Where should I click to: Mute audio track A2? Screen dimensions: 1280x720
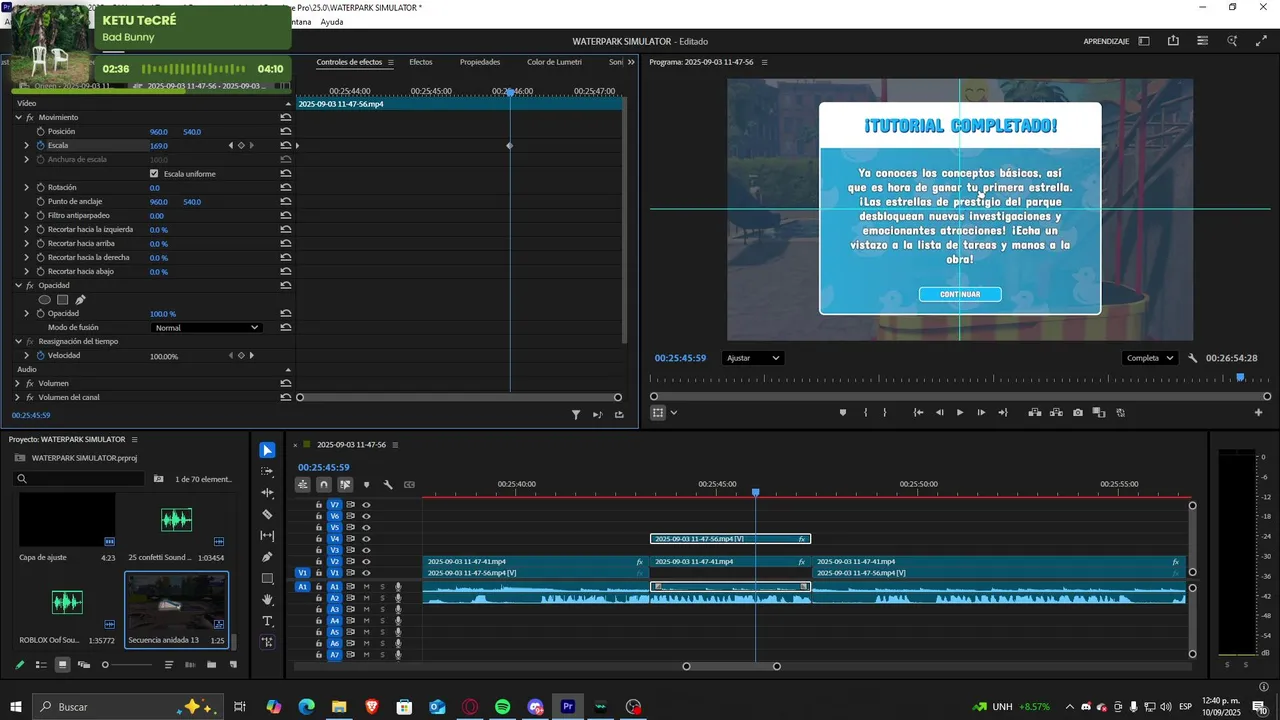[366, 598]
